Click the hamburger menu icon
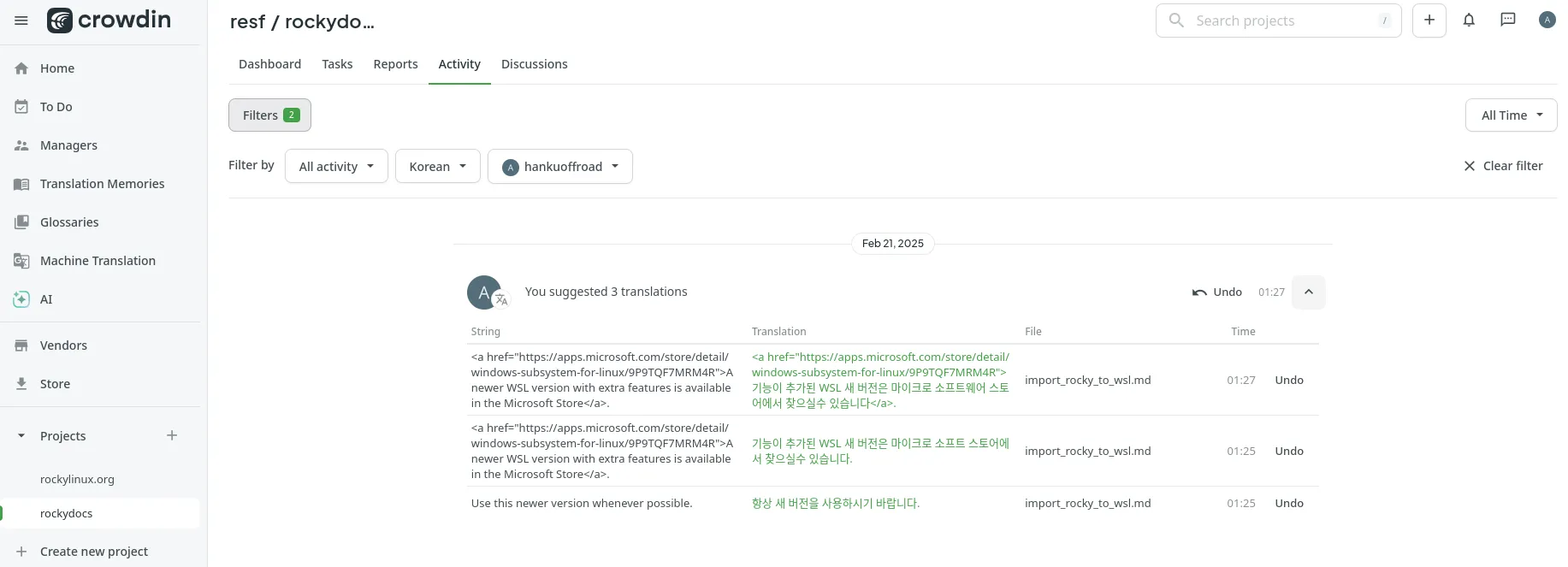The image size is (1568, 567). (21, 21)
